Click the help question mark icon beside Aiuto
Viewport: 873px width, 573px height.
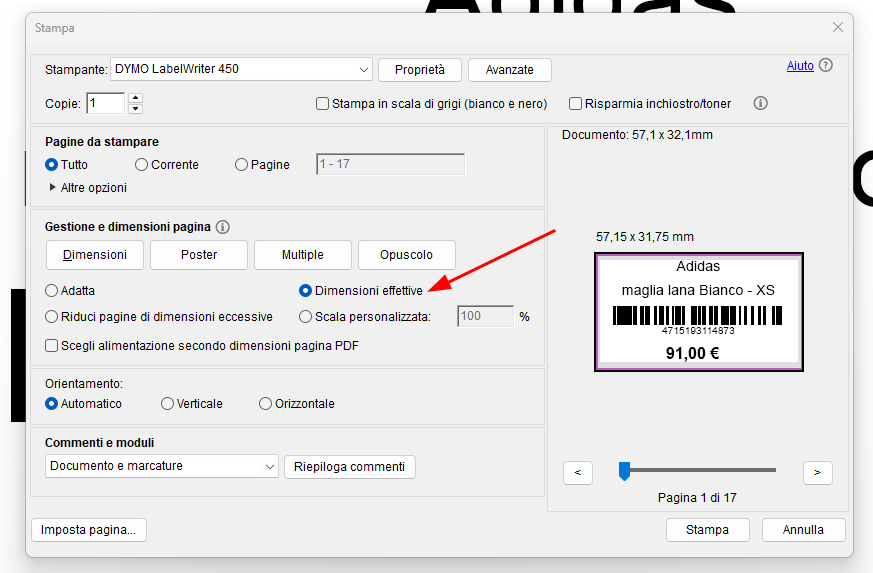826,66
